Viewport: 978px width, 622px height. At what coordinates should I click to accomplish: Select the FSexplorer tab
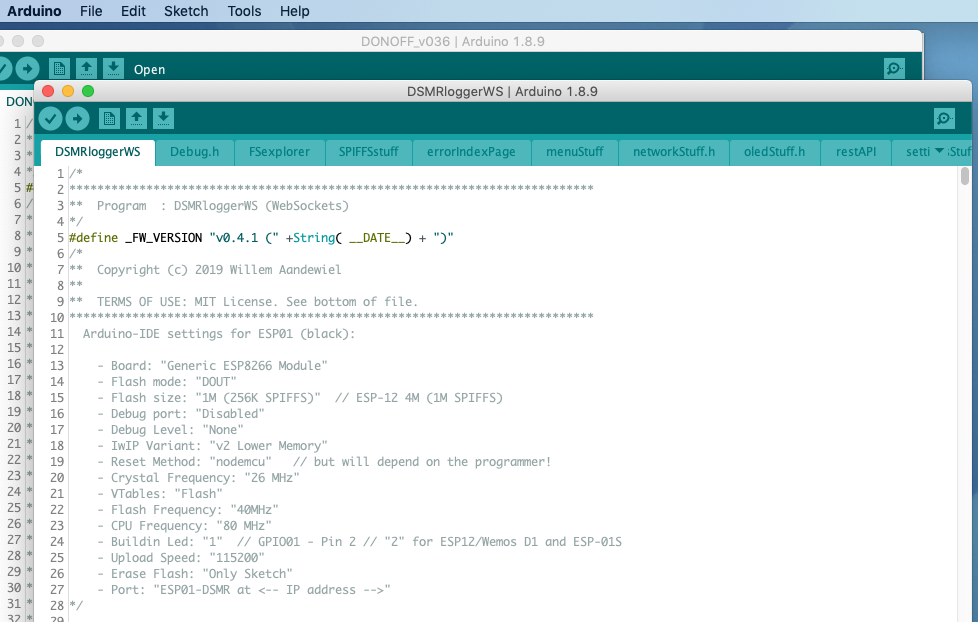pos(279,152)
